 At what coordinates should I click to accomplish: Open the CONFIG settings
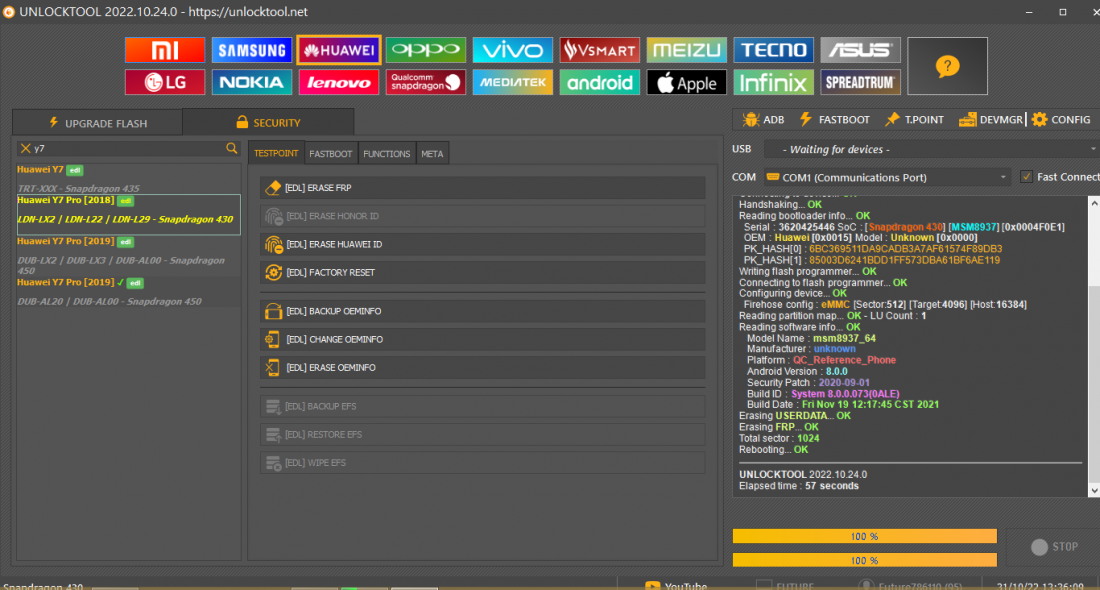[1061, 119]
